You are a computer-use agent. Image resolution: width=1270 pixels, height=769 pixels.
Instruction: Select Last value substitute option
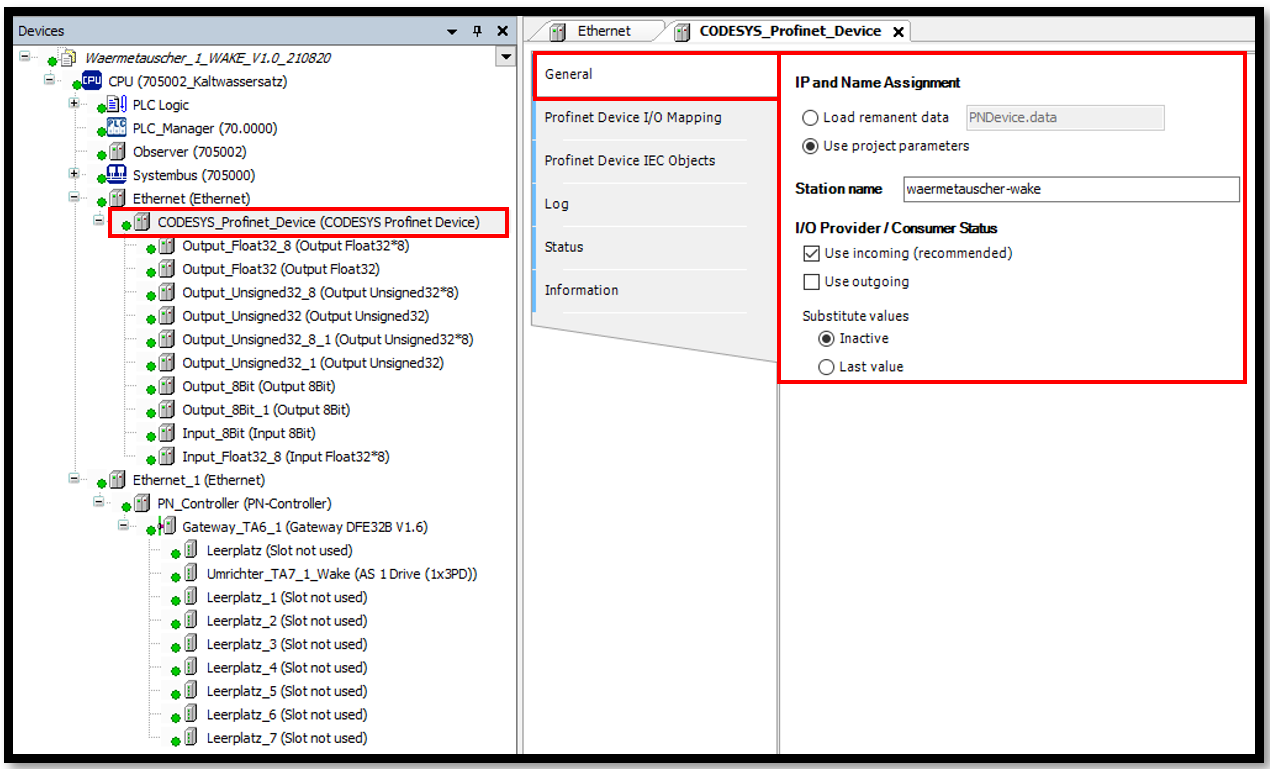pyautogui.click(x=826, y=367)
